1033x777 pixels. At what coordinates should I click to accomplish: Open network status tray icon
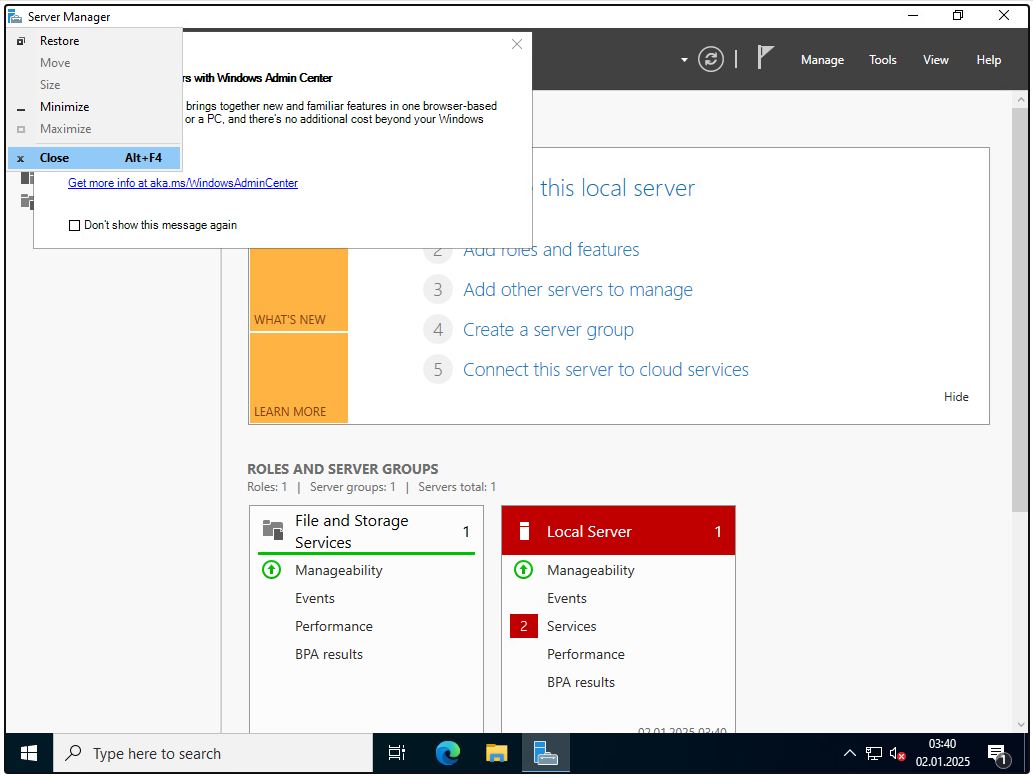click(x=874, y=753)
